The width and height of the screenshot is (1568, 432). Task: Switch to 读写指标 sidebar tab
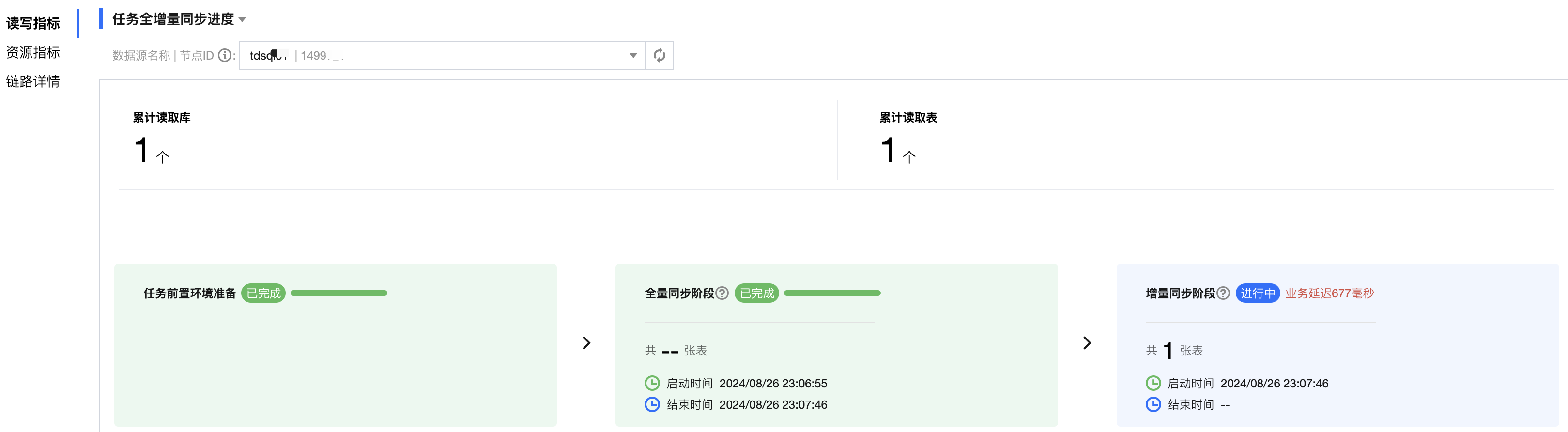coord(33,23)
